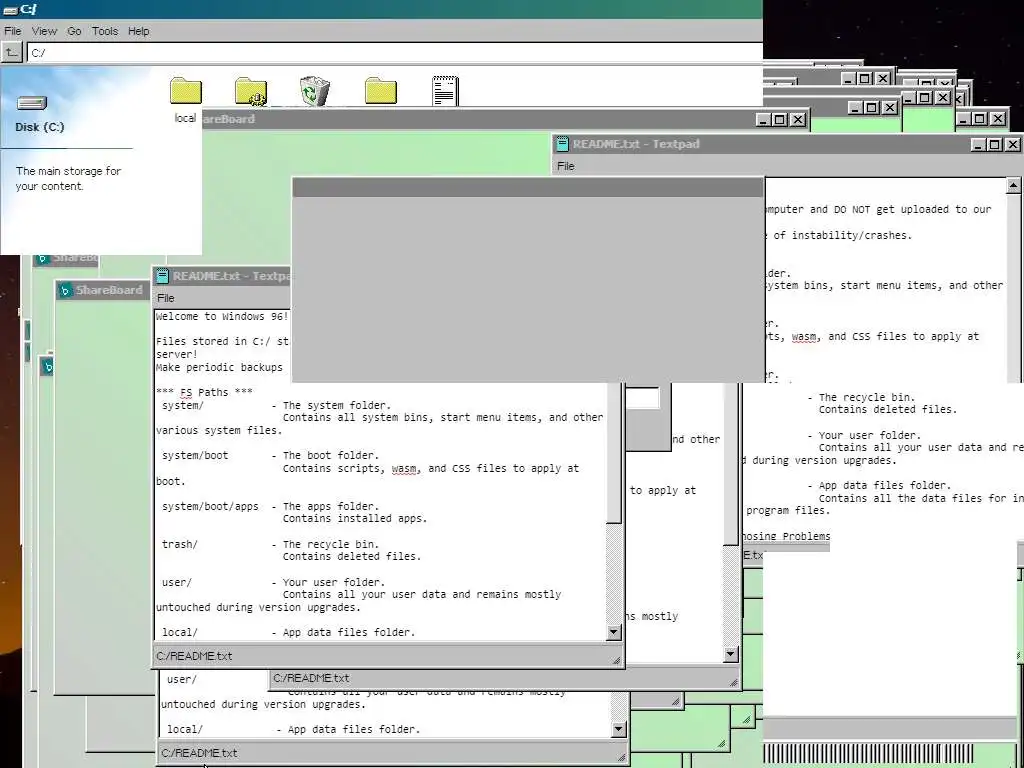Click the '*** FS Paths ***' heading line
Screen dimensions: 1024x768
coord(204,392)
